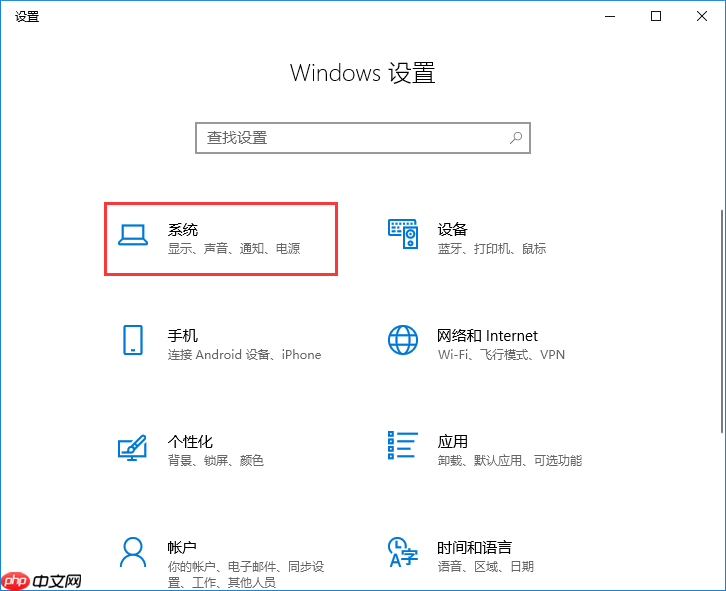Click the 时间和语言 clock-letter icon
Image resolution: width=726 pixels, height=591 pixels.
pos(403,552)
